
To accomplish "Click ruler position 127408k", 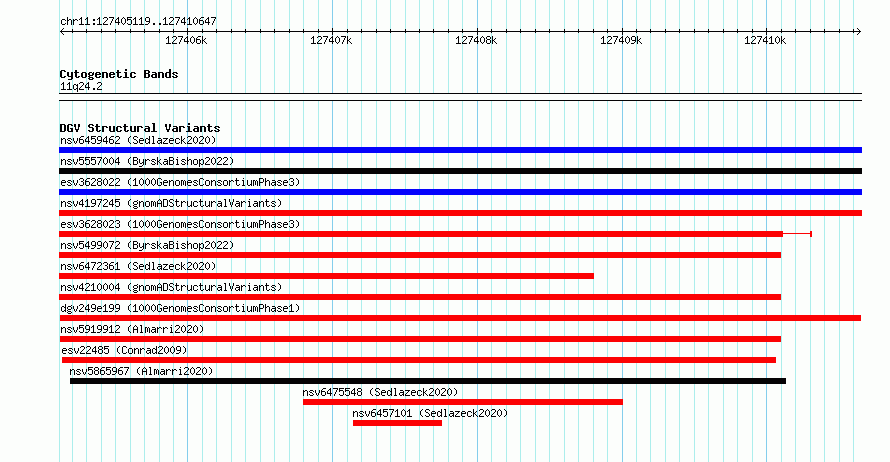I will coord(476,40).
